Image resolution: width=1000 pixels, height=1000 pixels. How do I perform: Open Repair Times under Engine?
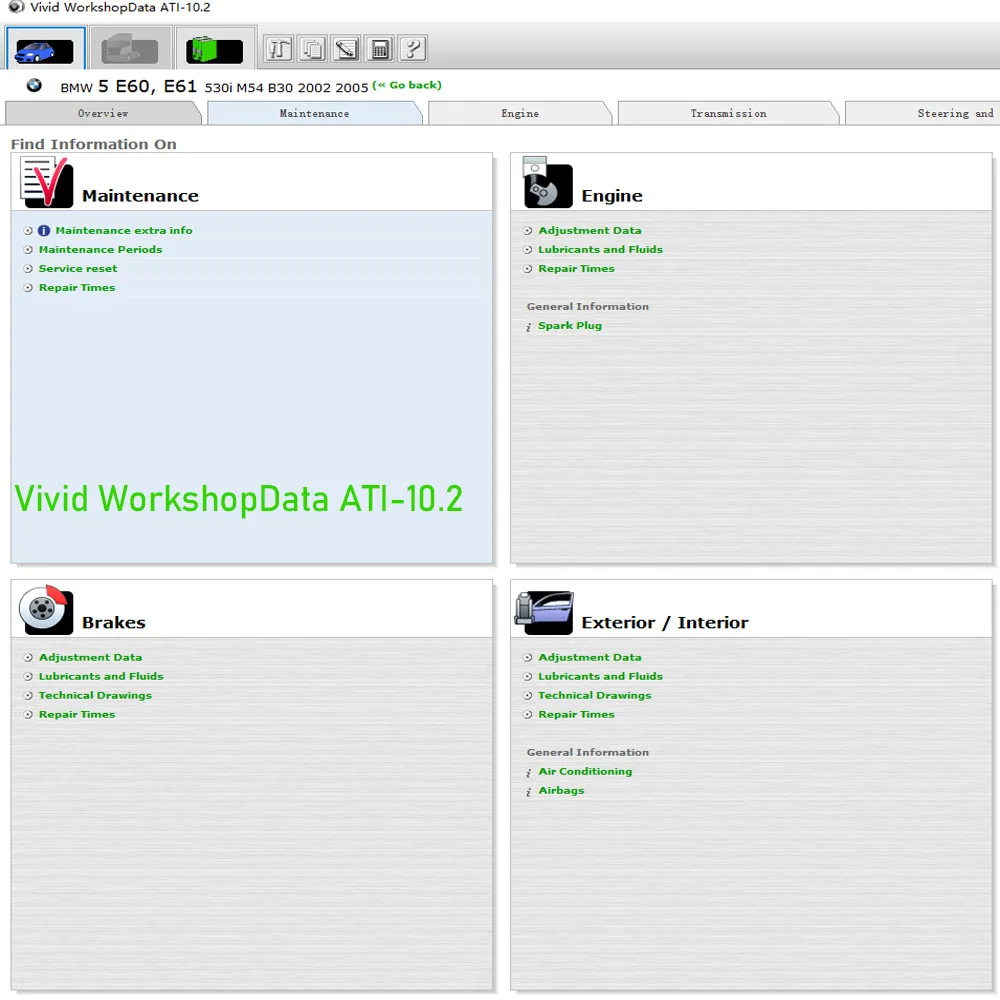(x=576, y=268)
